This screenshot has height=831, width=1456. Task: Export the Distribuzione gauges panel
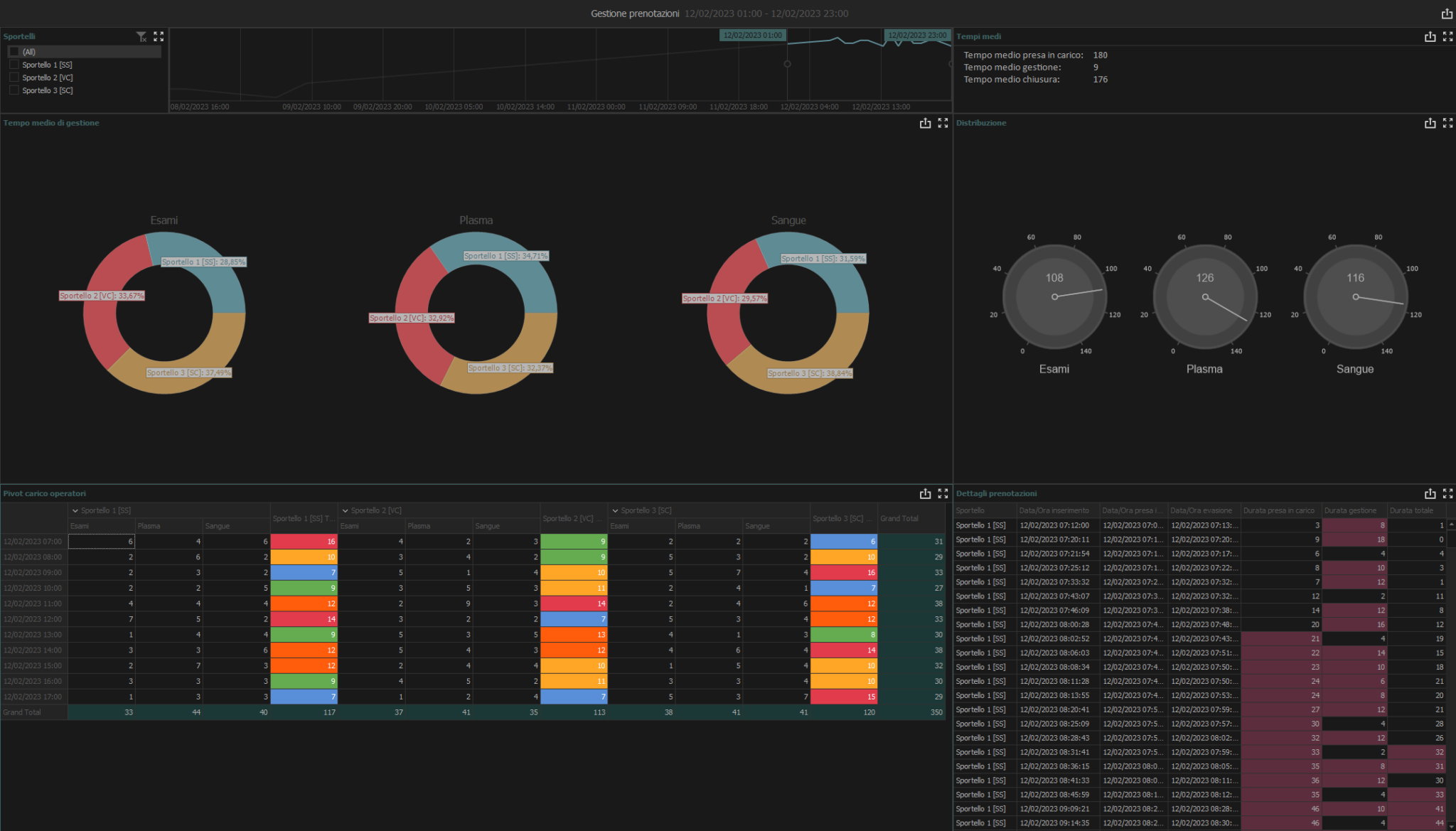[x=1430, y=123]
